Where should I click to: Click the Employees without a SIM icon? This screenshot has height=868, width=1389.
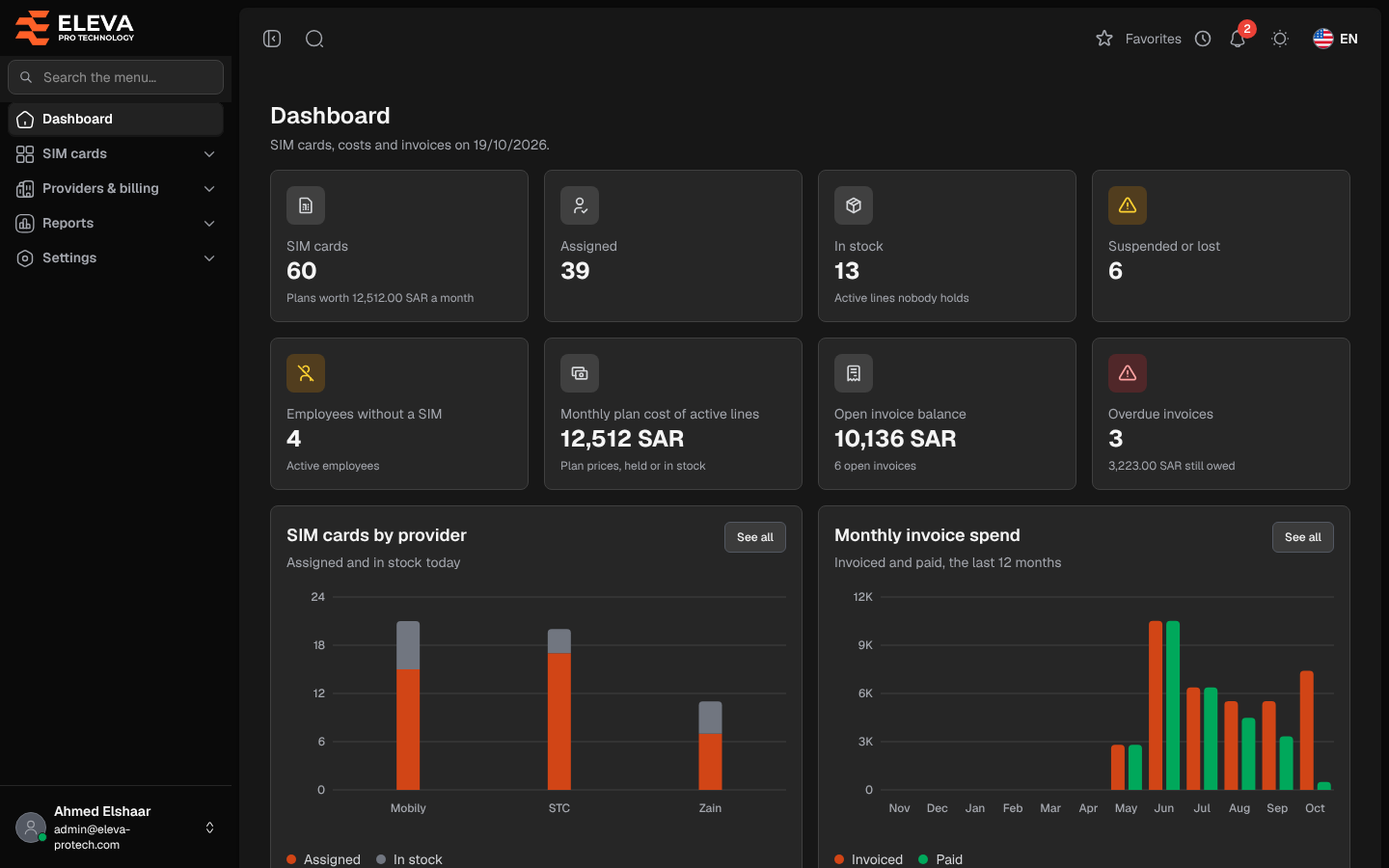[x=306, y=373]
